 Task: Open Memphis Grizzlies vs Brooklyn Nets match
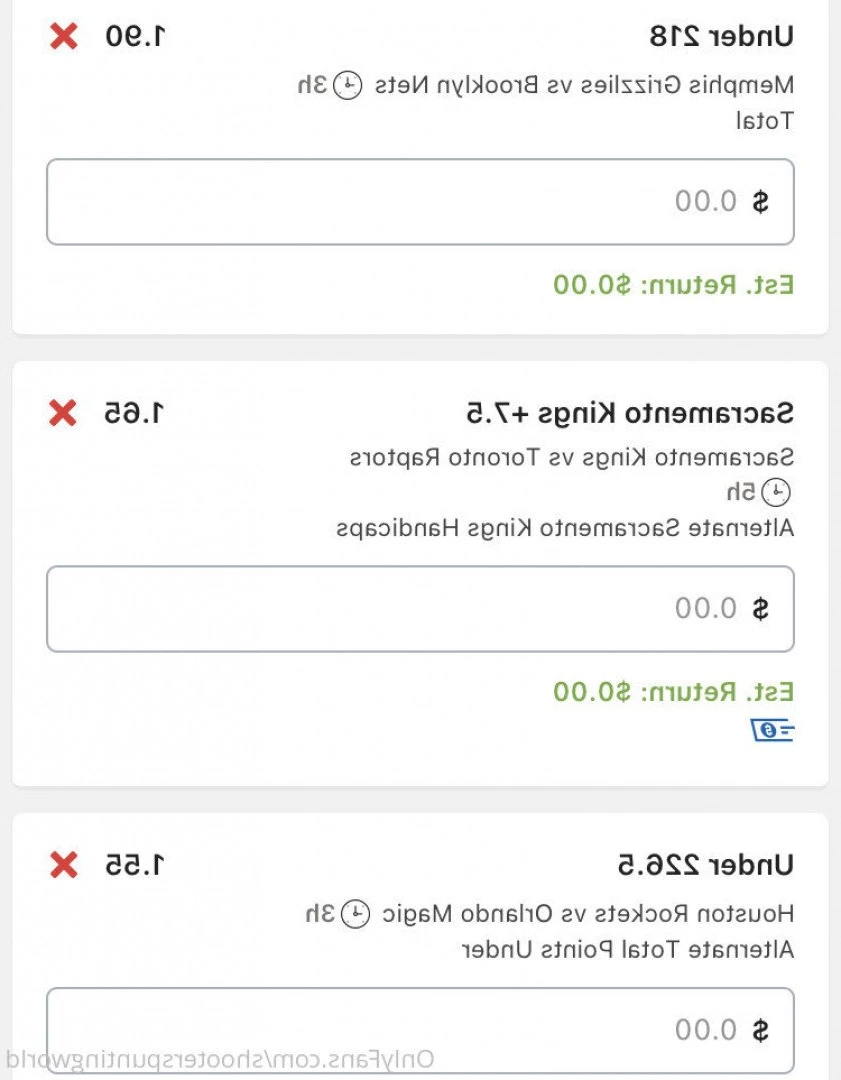[584, 85]
